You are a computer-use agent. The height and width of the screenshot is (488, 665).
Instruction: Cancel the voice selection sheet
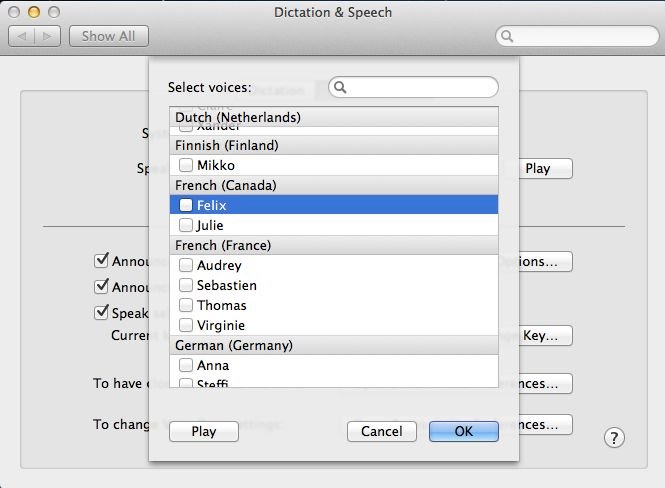[382, 431]
